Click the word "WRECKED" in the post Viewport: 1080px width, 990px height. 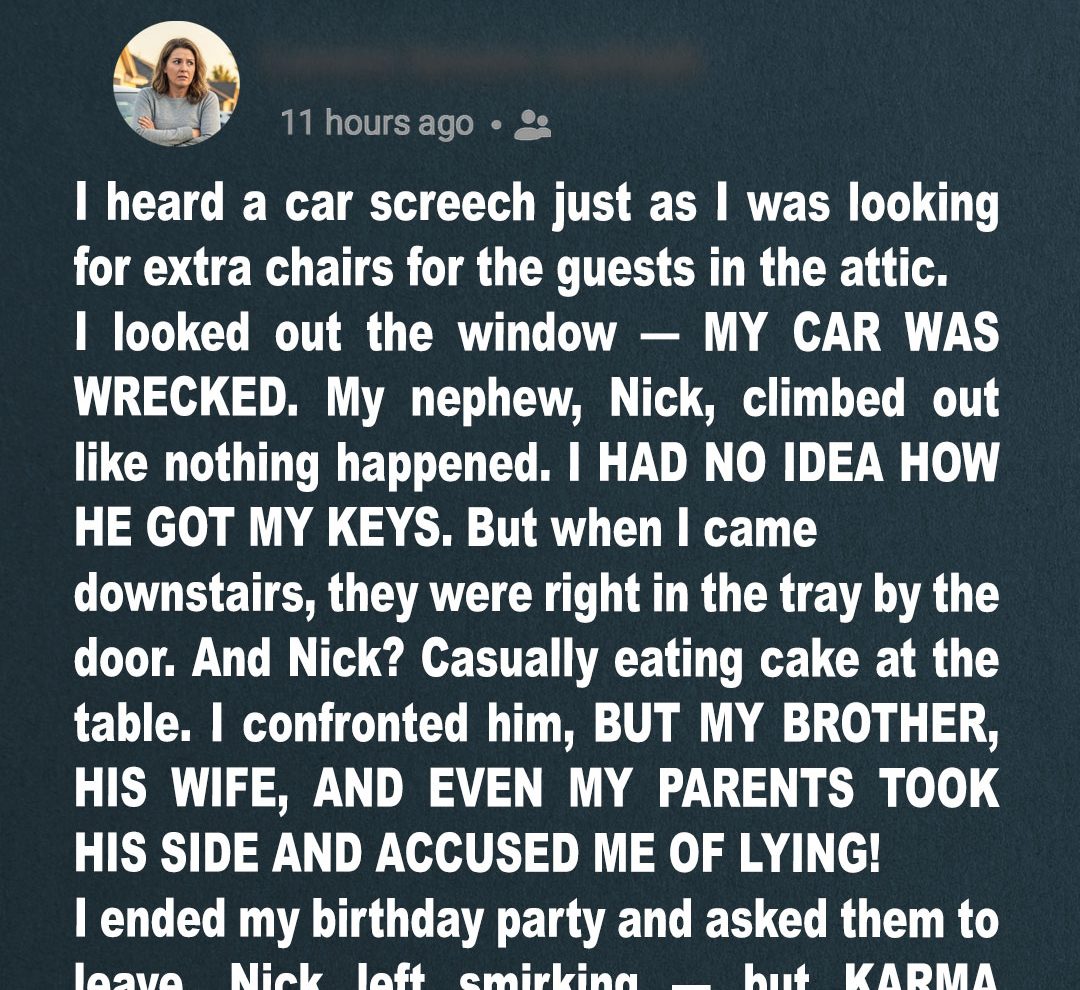click(x=175, y=399)
